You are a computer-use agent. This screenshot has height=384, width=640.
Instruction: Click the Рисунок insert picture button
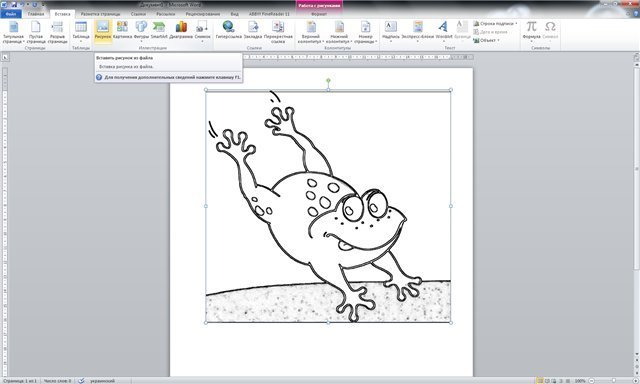click(x=103, y=31)
